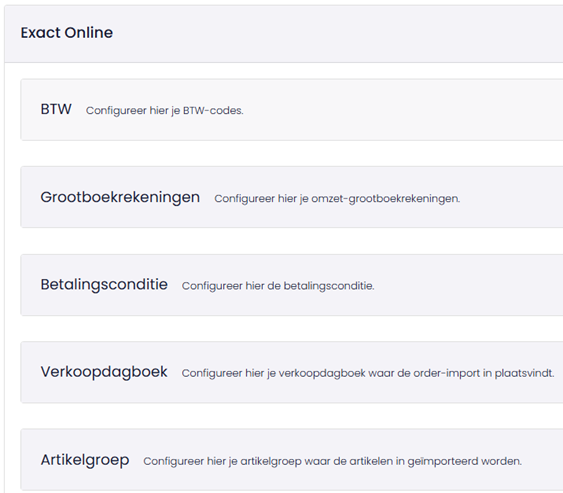Click the Verkoopdagboek heading label
This screenshot has width=563, height=493.
(104, 372)
